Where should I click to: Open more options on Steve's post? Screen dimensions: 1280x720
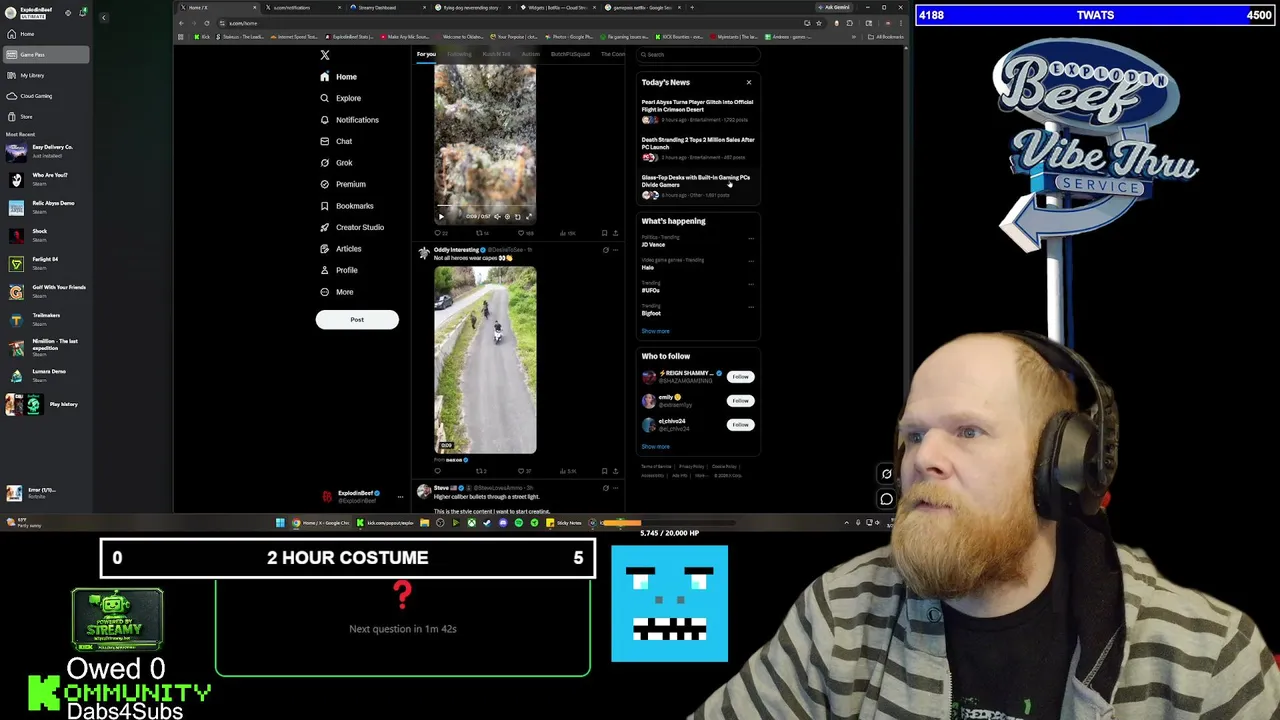(615, 488)
